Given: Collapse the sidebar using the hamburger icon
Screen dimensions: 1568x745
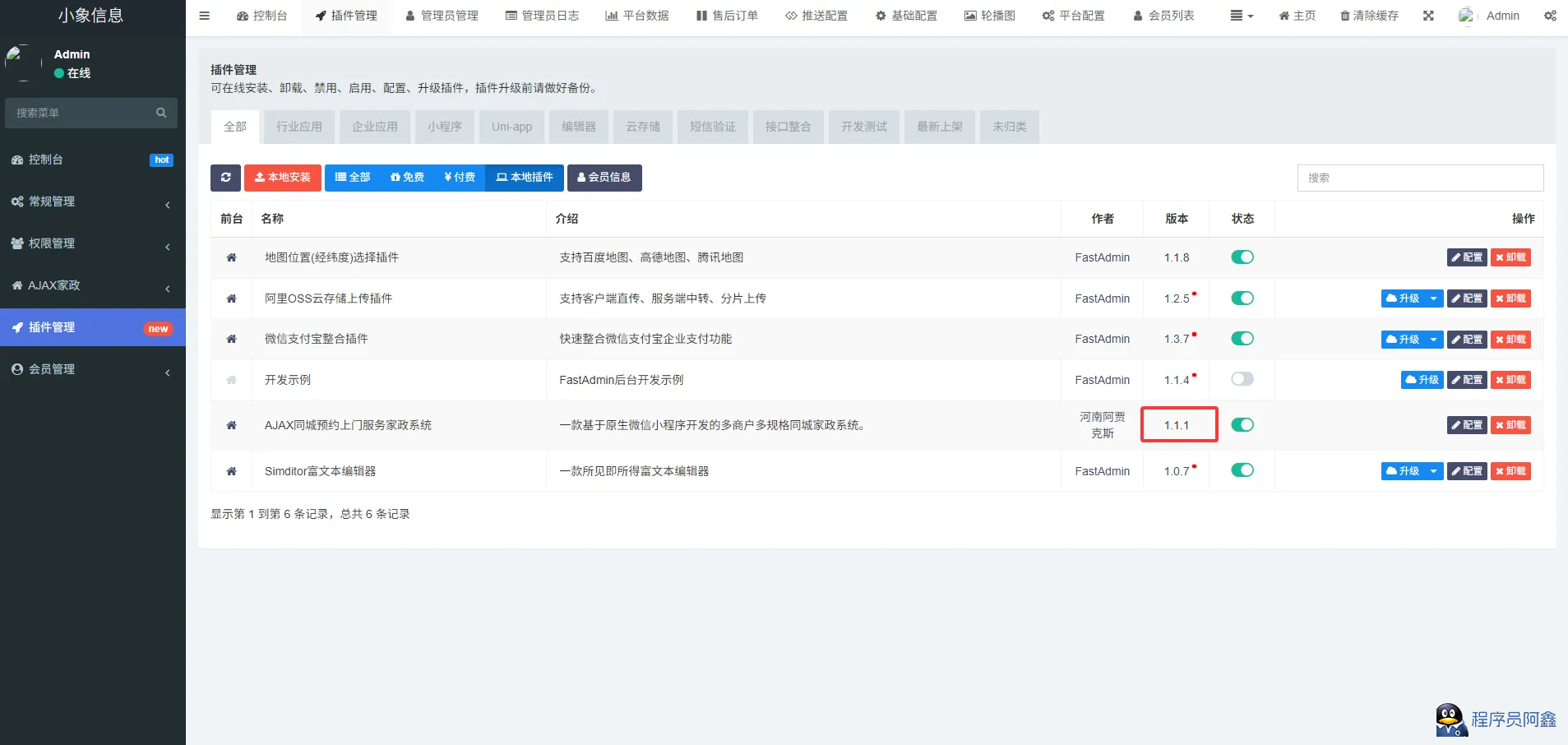Looking at the screenshot, I should coord(204,15).
